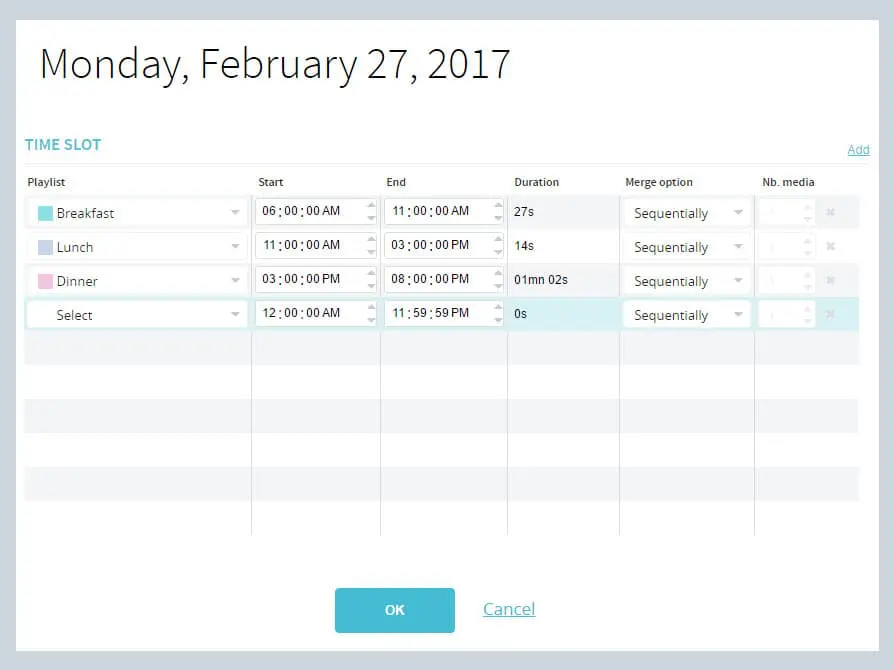Remove the Breakfast time slot row
Image resolution: width=893 pixels, height=670 pixels.
click(830, 212)
